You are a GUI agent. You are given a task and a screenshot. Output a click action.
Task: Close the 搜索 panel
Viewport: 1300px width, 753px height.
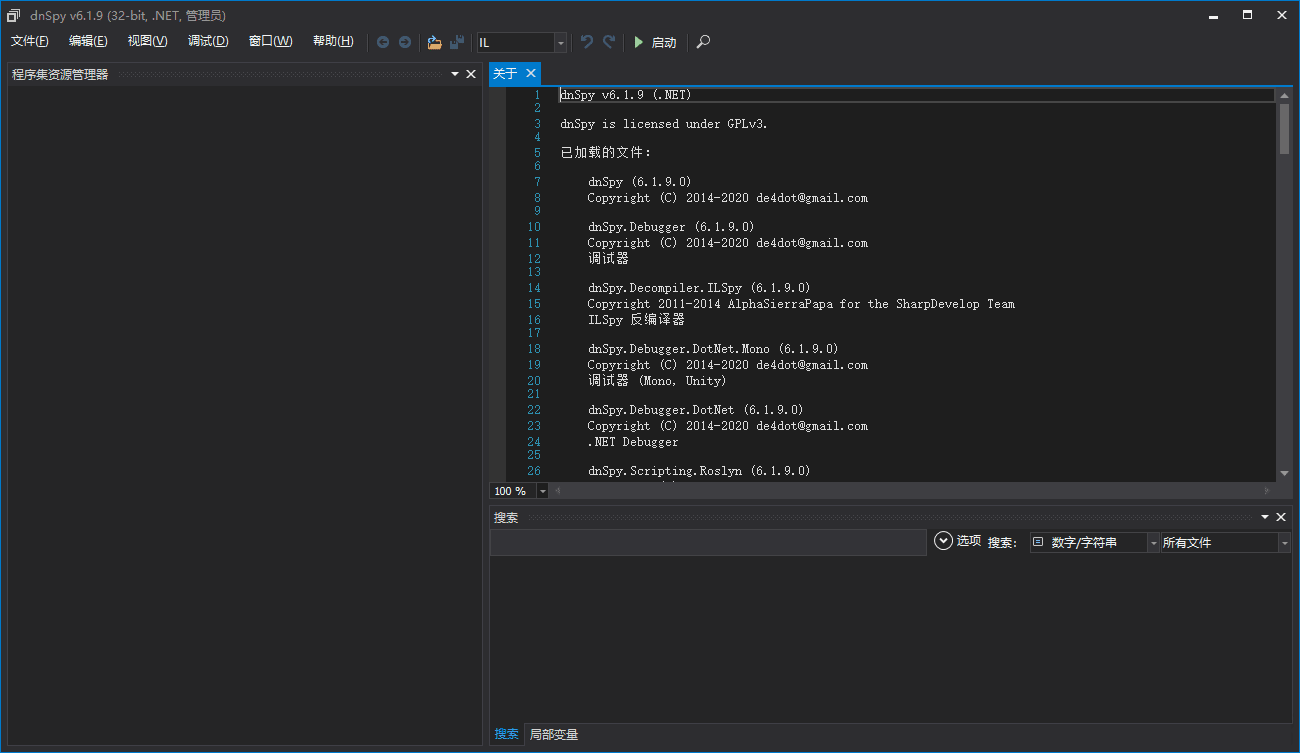click(1281, 517)
